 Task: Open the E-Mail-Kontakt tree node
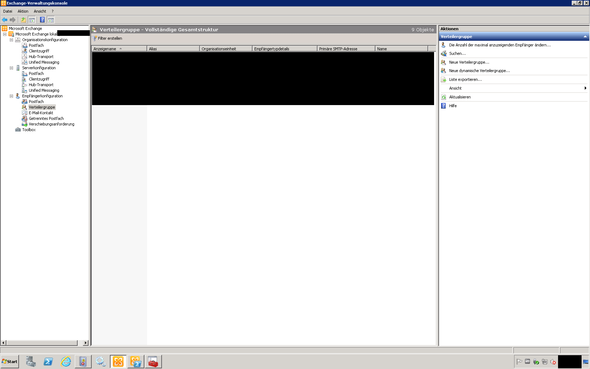click(41, 113)
